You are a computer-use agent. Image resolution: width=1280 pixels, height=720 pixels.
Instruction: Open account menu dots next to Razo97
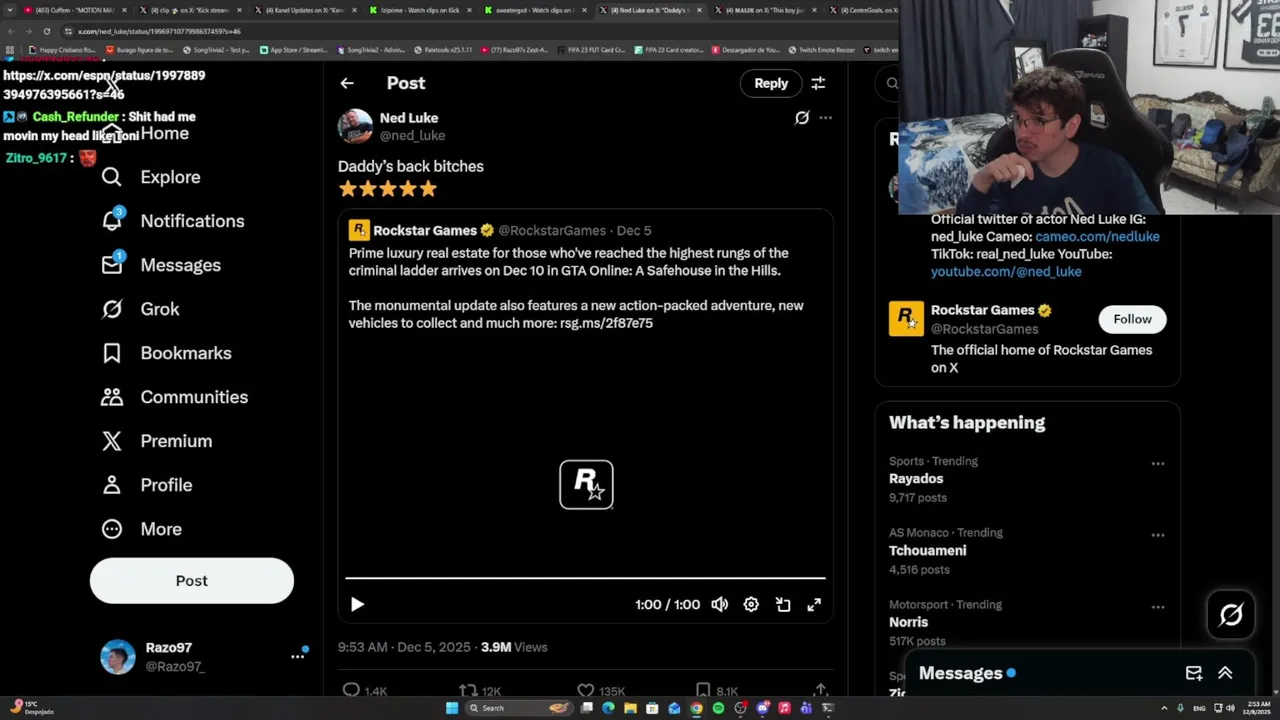coord(297,656)
